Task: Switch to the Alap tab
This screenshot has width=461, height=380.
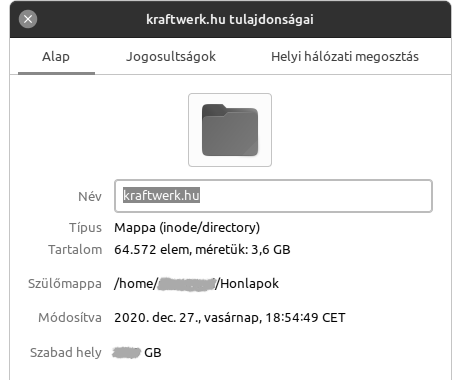Action: click(x=56, y=57)
